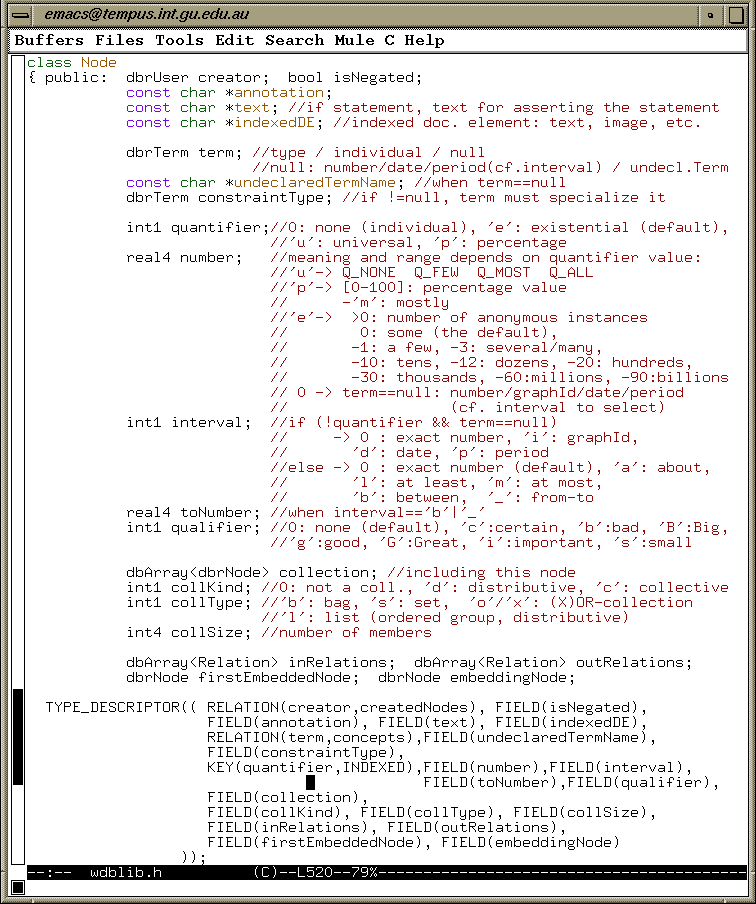
Task: Open the Edit menu
Action: pyautogui.click(x=235, y=41)
